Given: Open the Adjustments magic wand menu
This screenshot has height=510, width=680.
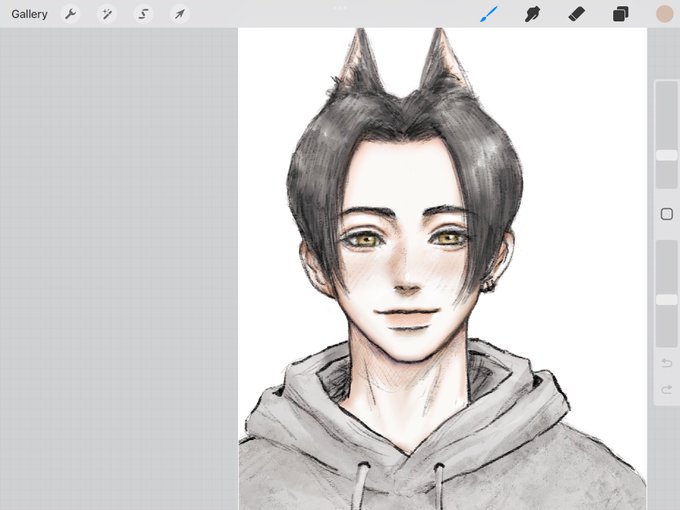Looking at the screenshot, I should pyautogui.click(x=107, y=14).
